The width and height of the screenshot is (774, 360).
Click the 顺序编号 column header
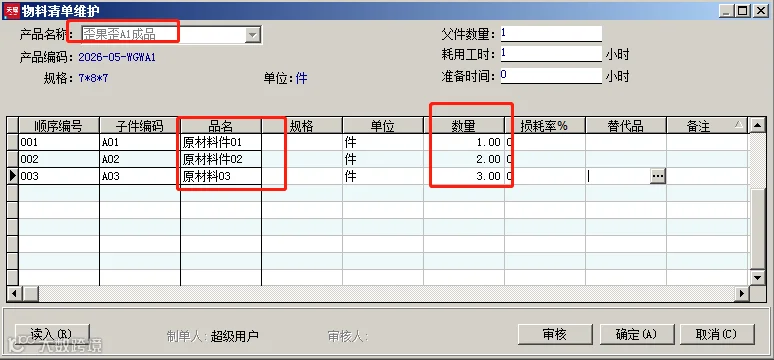[x=59, y=126]
